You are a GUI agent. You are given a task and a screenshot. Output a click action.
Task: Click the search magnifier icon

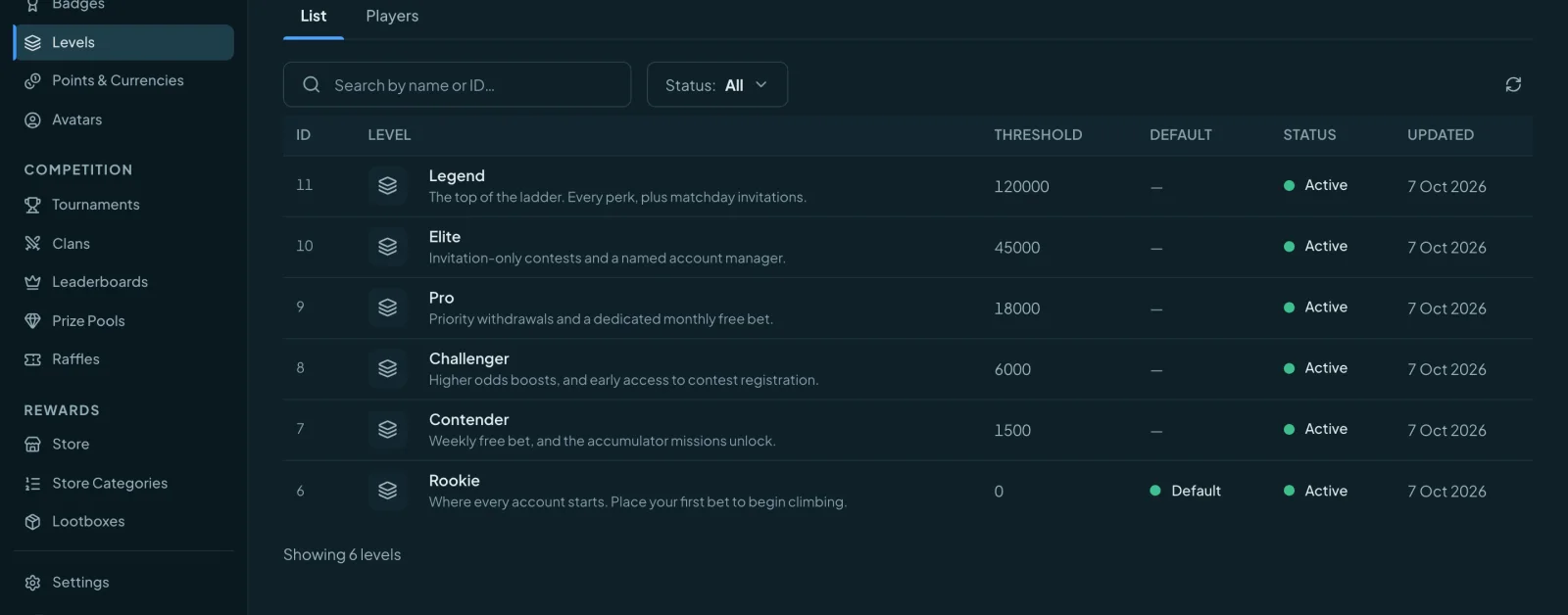point(312,84)
